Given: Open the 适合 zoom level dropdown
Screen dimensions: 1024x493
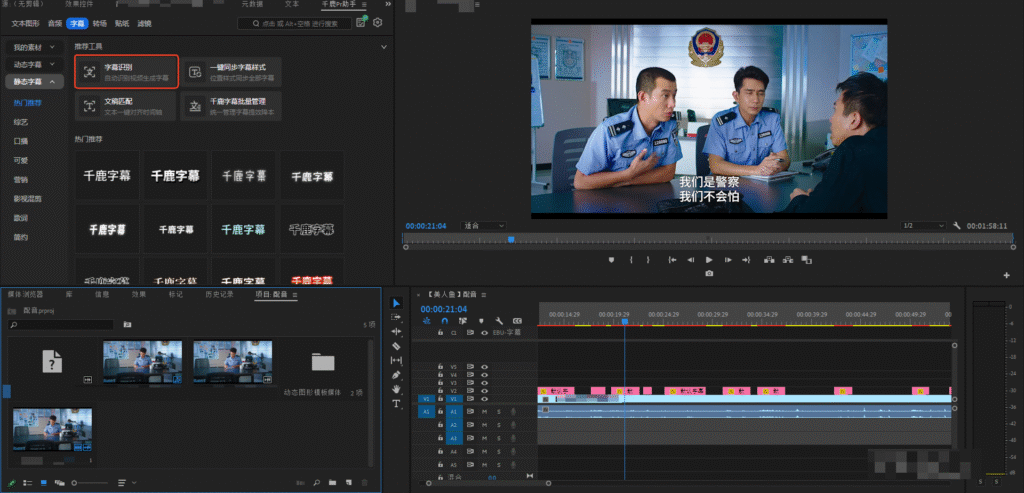Looking at the screenshot, I should point(484,226).
